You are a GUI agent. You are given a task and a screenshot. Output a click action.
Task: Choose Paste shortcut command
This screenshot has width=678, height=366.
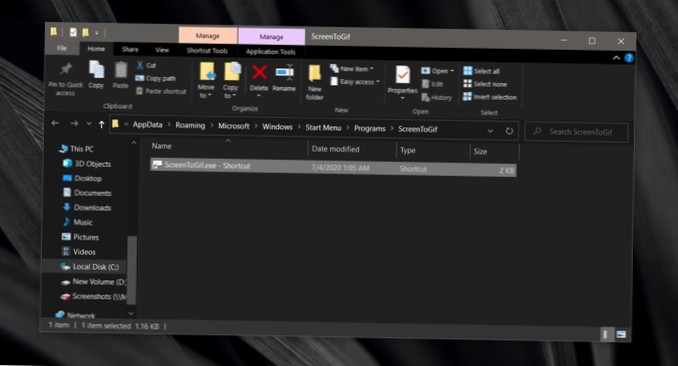[161, 91]
